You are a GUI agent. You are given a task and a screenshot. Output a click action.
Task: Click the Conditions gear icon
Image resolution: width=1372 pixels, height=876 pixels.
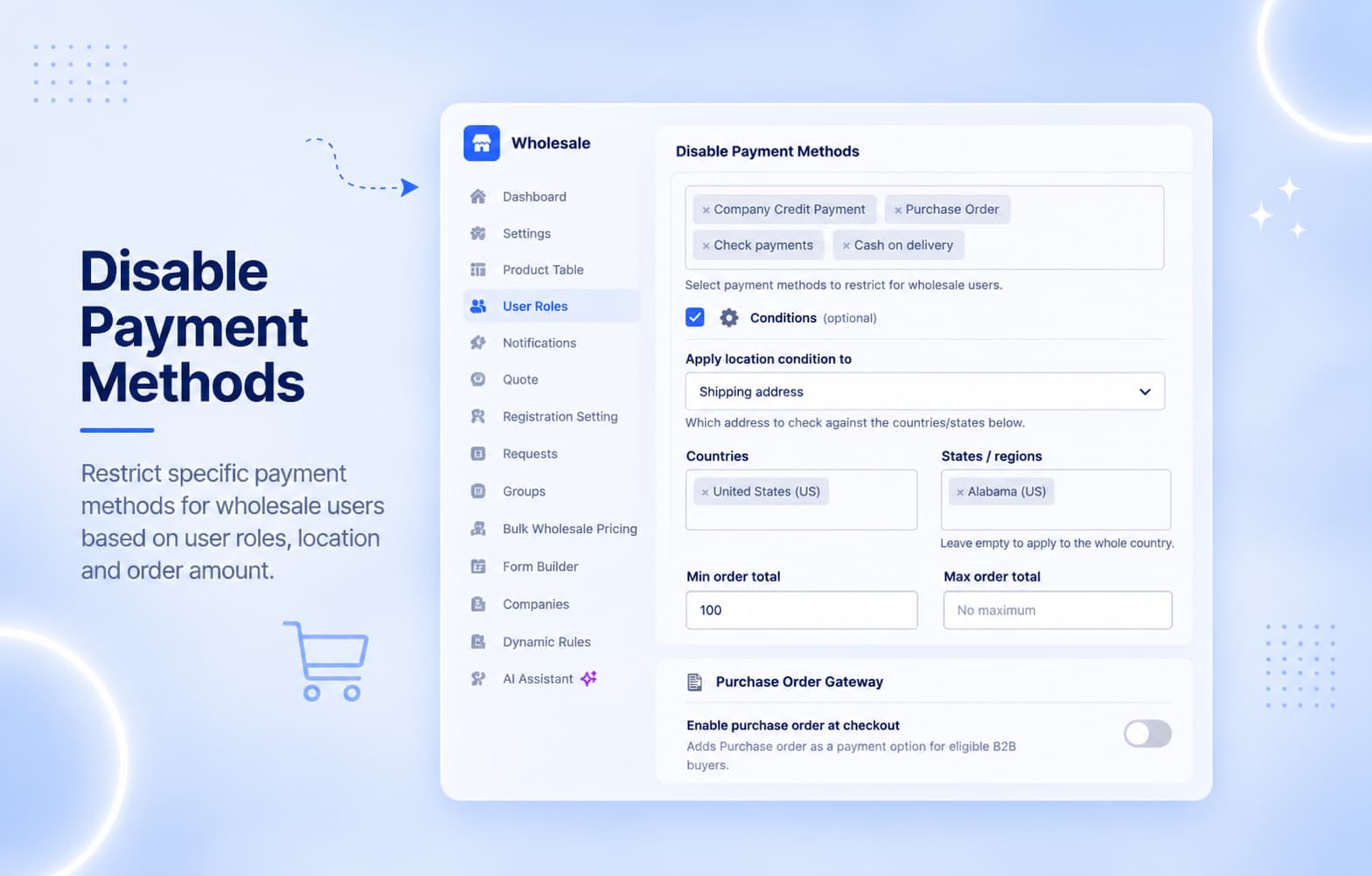tap(728, 317)
